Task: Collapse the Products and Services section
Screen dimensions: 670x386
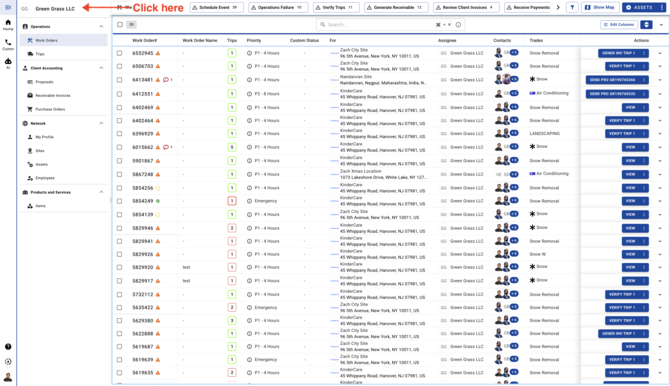Action: [101, 192]
